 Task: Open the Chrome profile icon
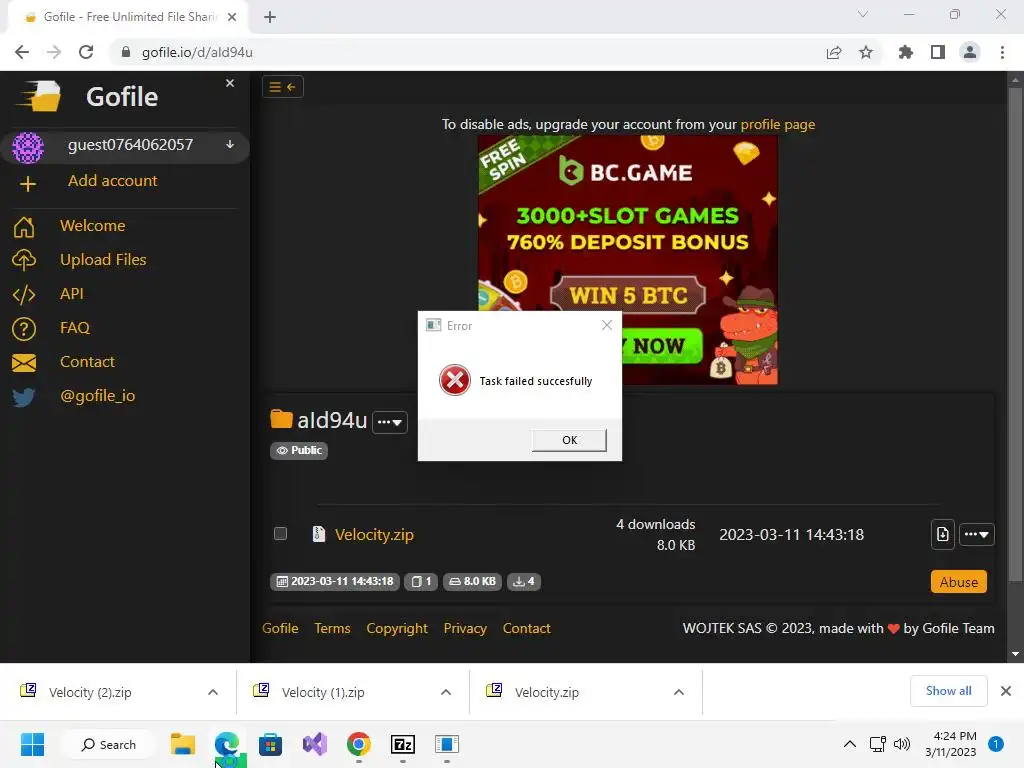[x=970, y=52]
